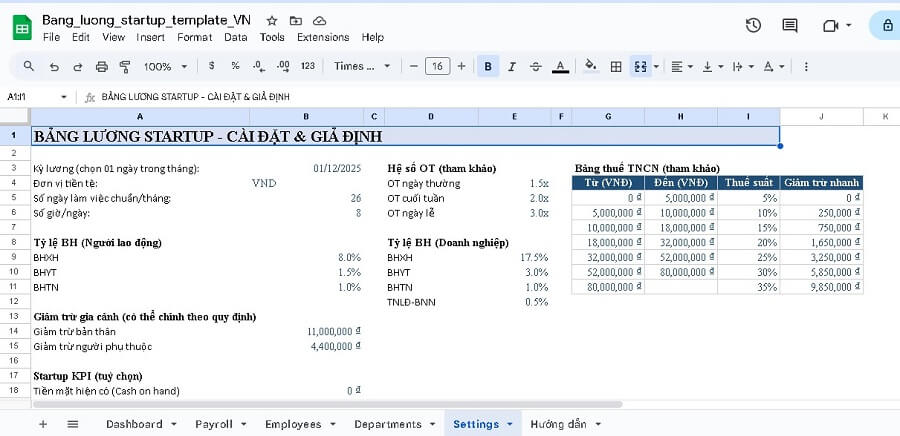Open horizontal align dropdown

pos(682,67)
